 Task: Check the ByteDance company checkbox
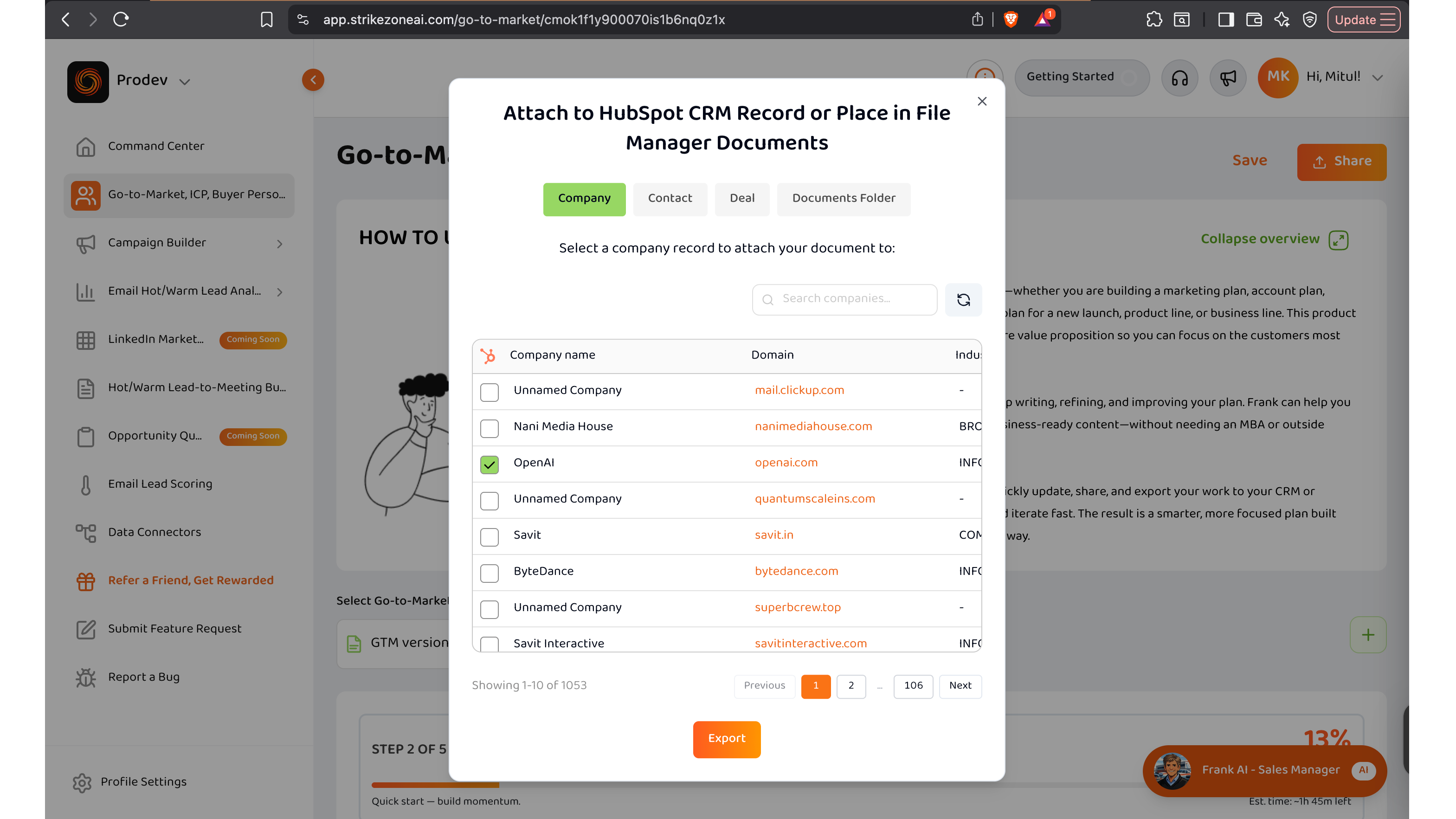click(490, 573)
